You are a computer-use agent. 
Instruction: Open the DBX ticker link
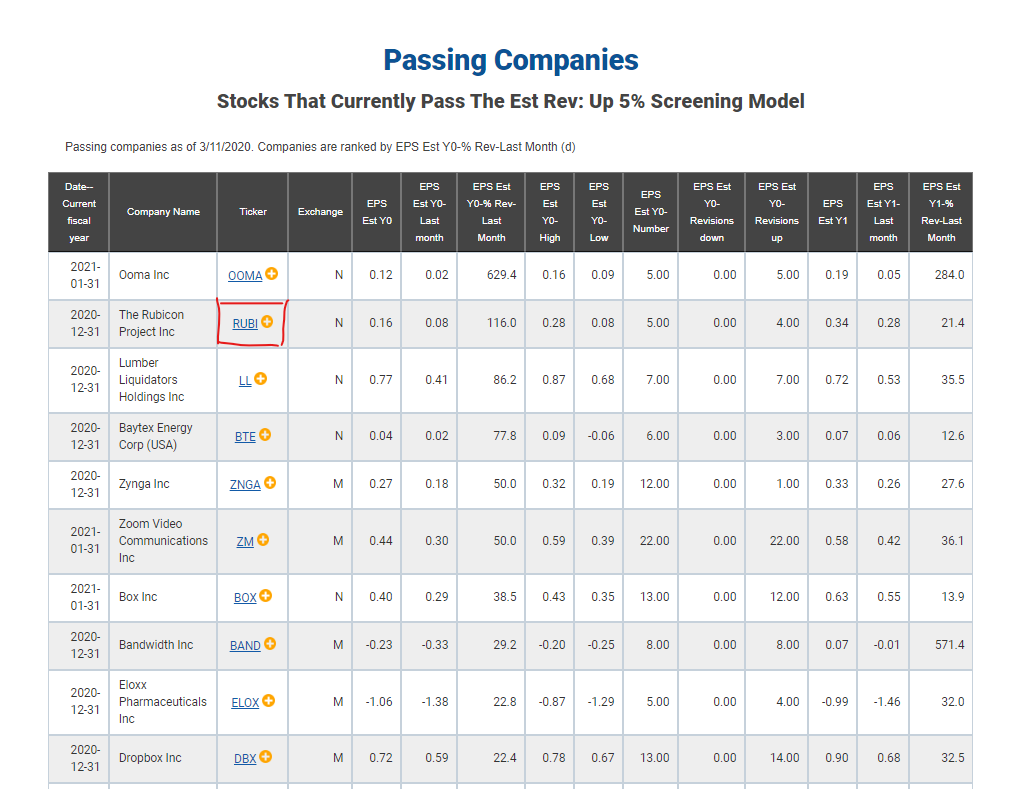click(x=245, y=759)
